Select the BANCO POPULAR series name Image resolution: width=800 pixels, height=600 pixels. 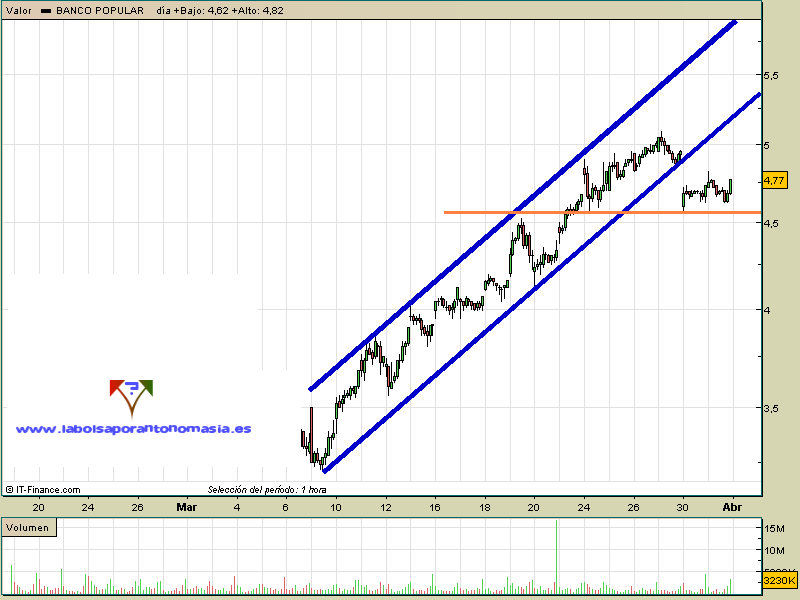99,10
